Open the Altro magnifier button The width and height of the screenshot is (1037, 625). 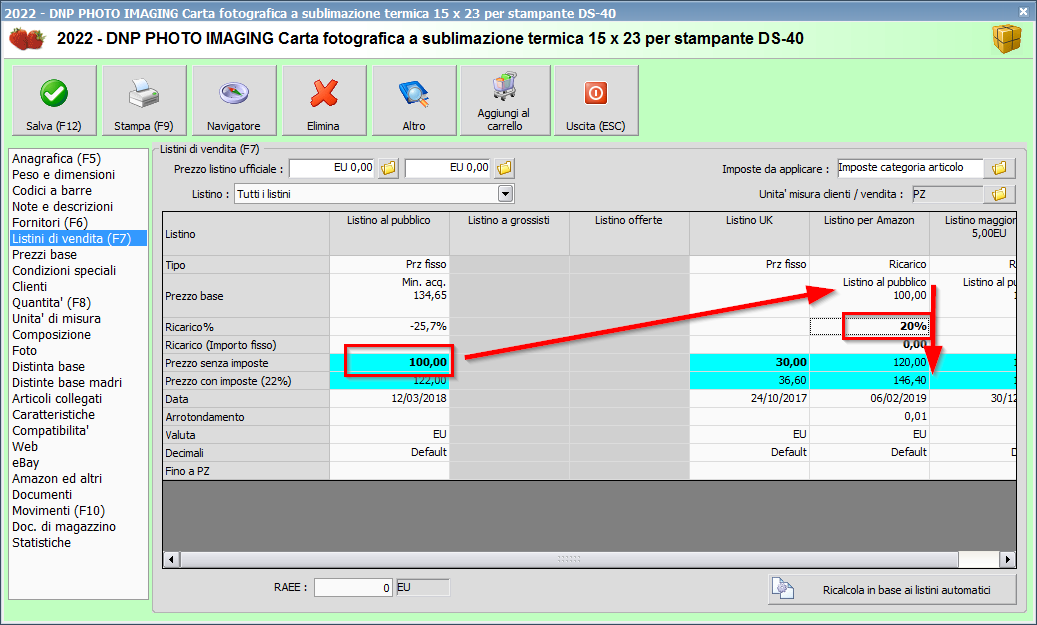click(x=414, y=101)
